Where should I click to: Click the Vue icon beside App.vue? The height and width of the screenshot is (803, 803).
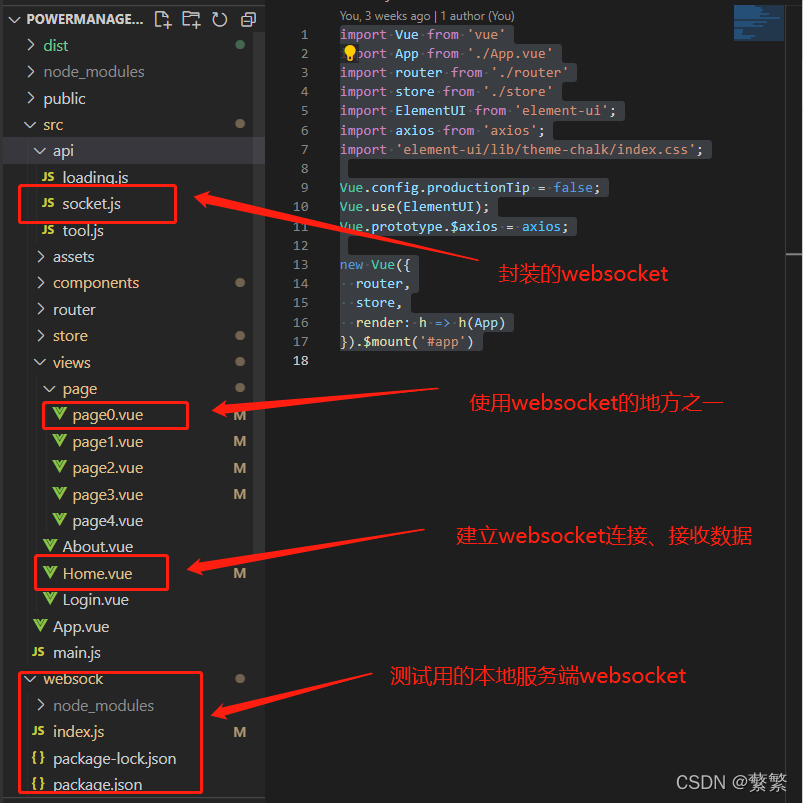[x=41, y=627]
